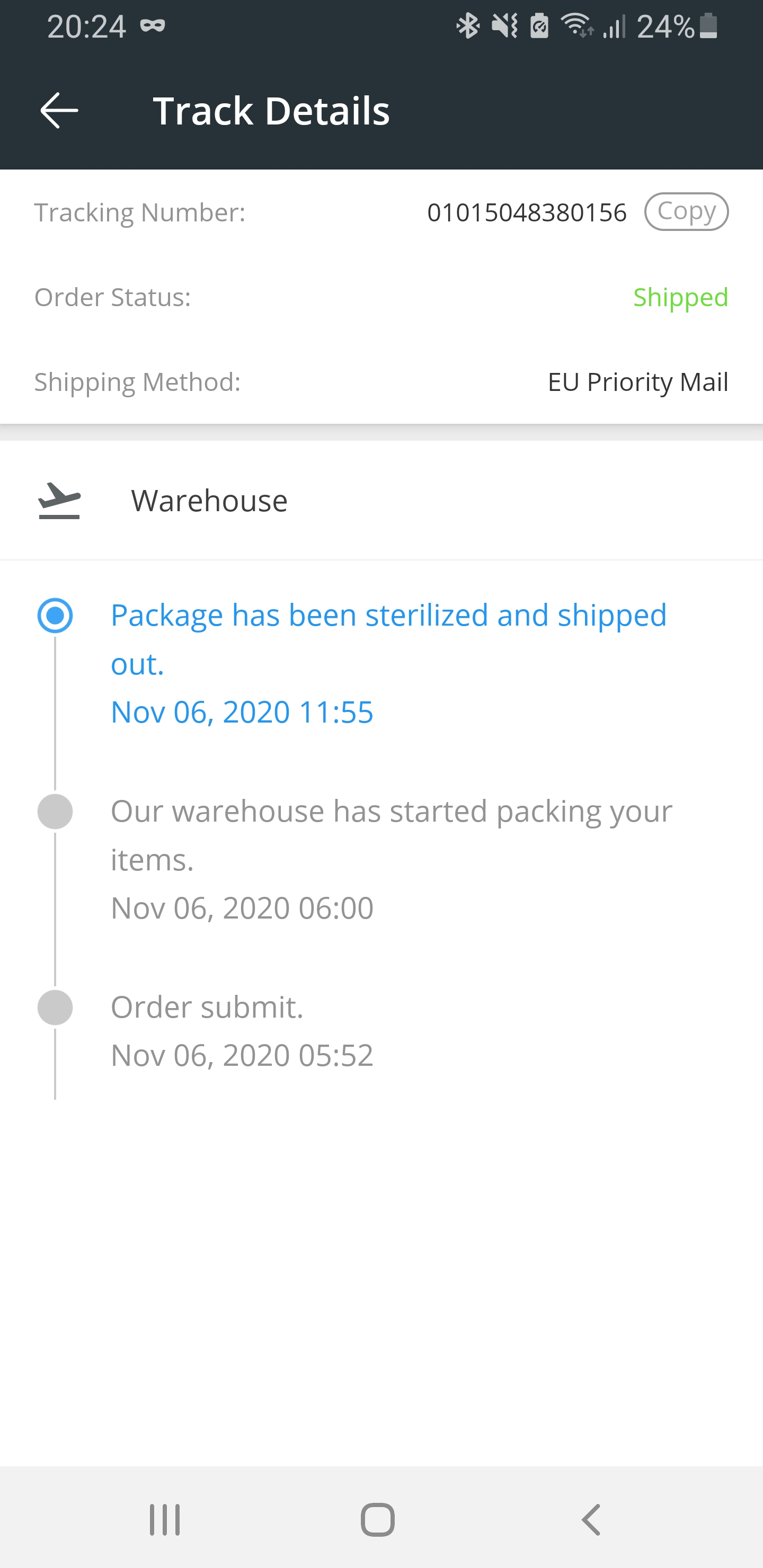Tap the airplane departure icon
Image resolution: width=763 pixels, height=1568 pixels.
pos(59,501)
